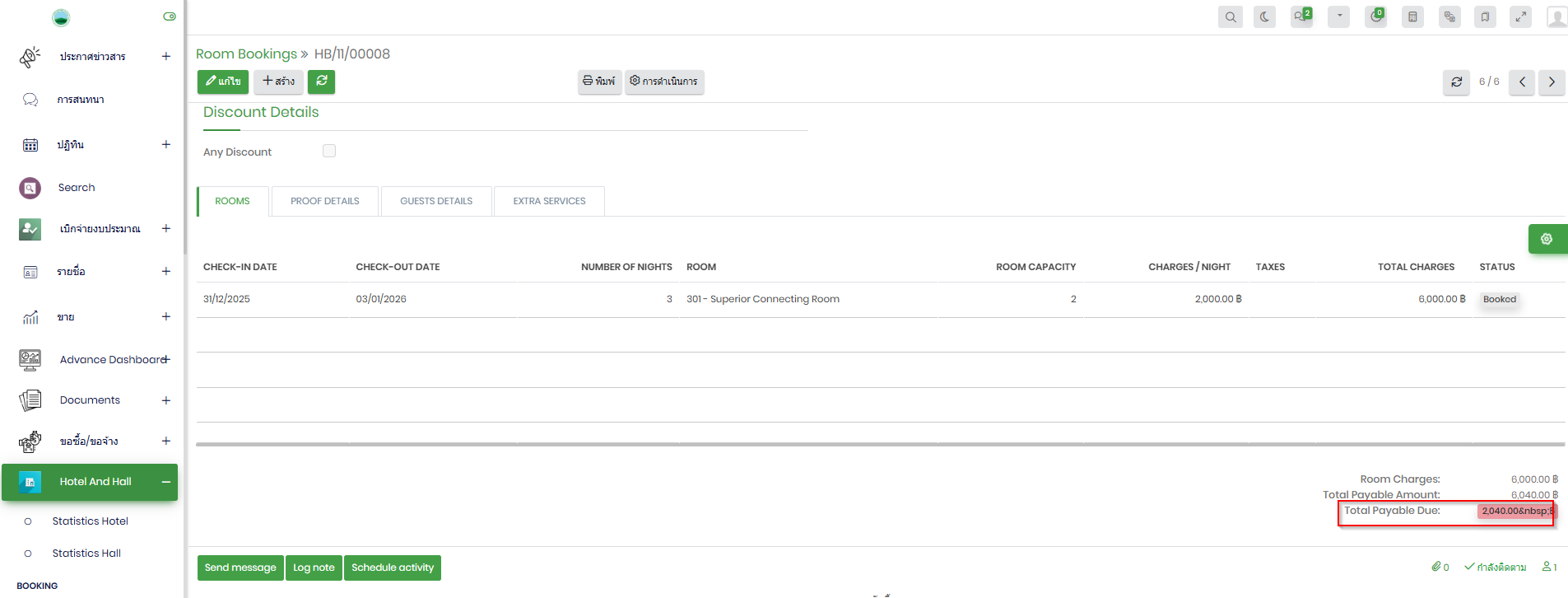Open the activities clock icon

1375,16
